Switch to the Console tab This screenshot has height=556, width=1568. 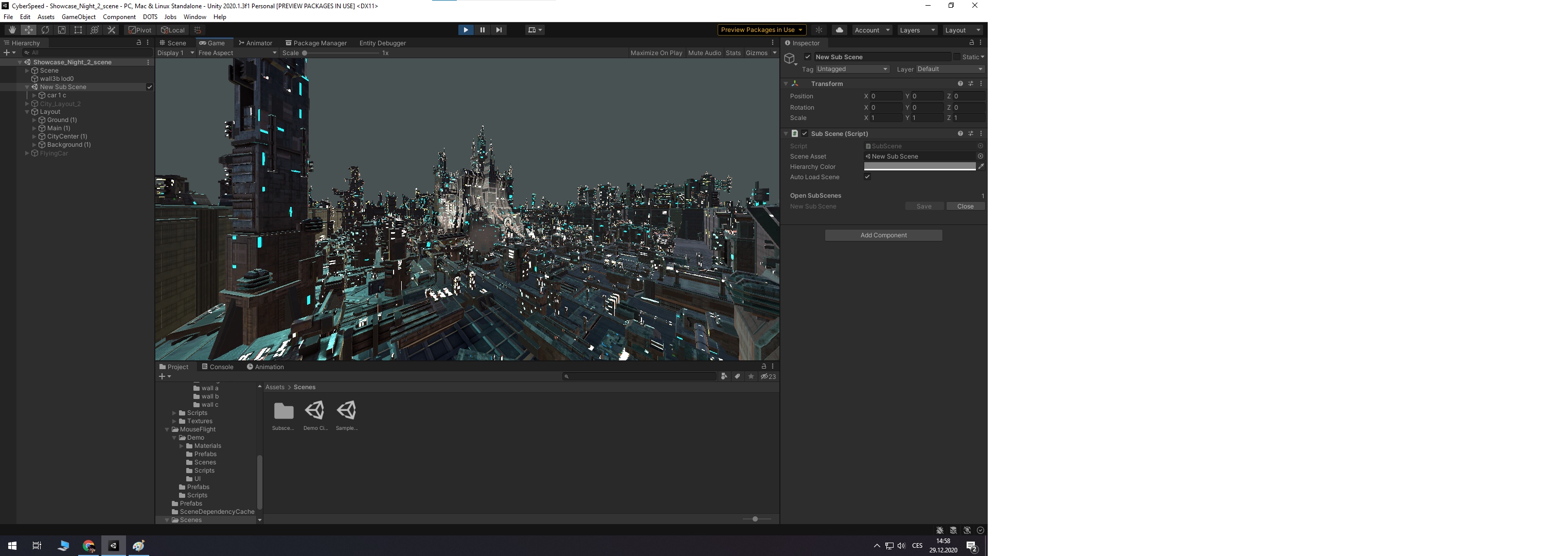pos(218,367)
